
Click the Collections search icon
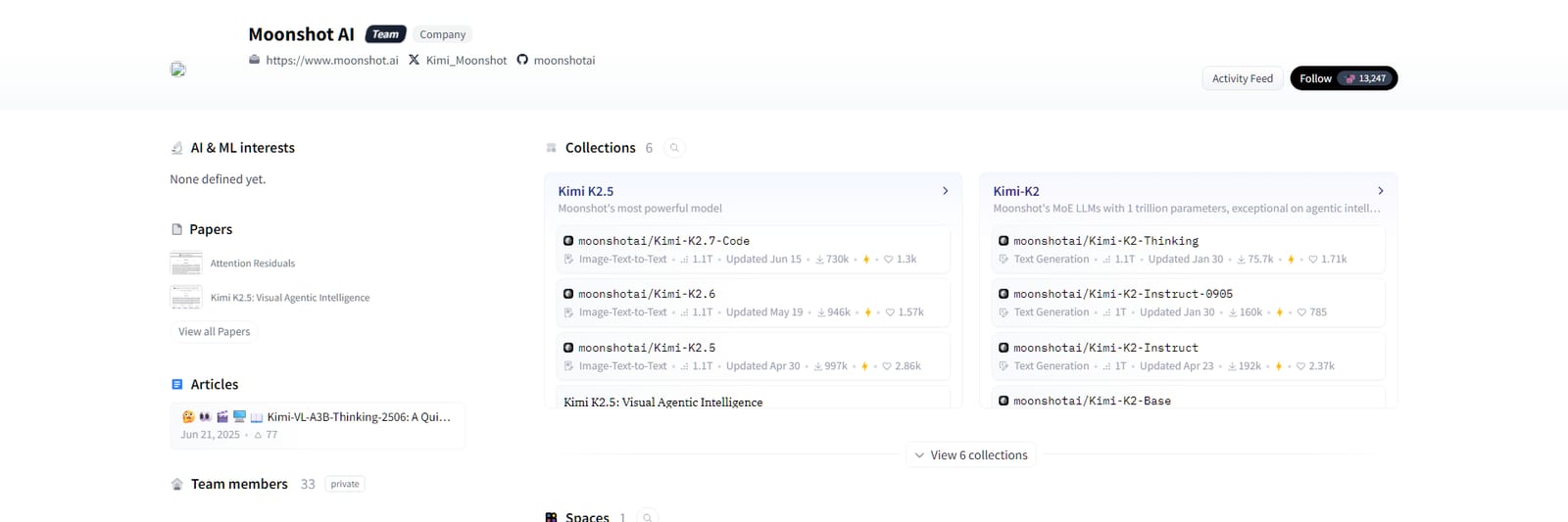click(x=674, y=148)
